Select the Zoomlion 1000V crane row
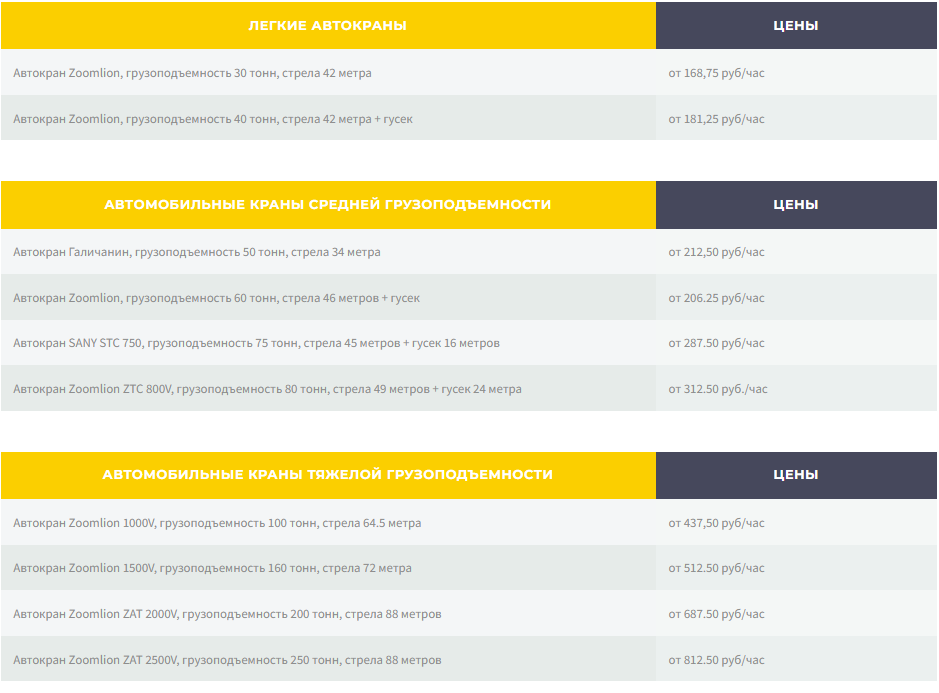The image size is (939, 693). pos(217,523)
